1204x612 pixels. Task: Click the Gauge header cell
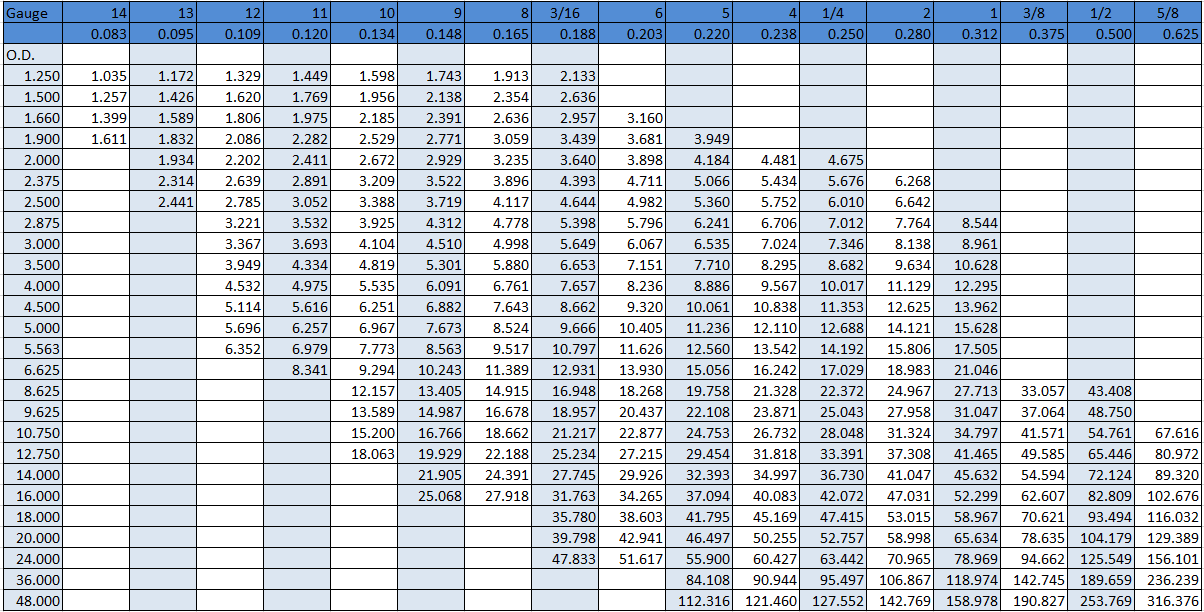coord(32,13)
